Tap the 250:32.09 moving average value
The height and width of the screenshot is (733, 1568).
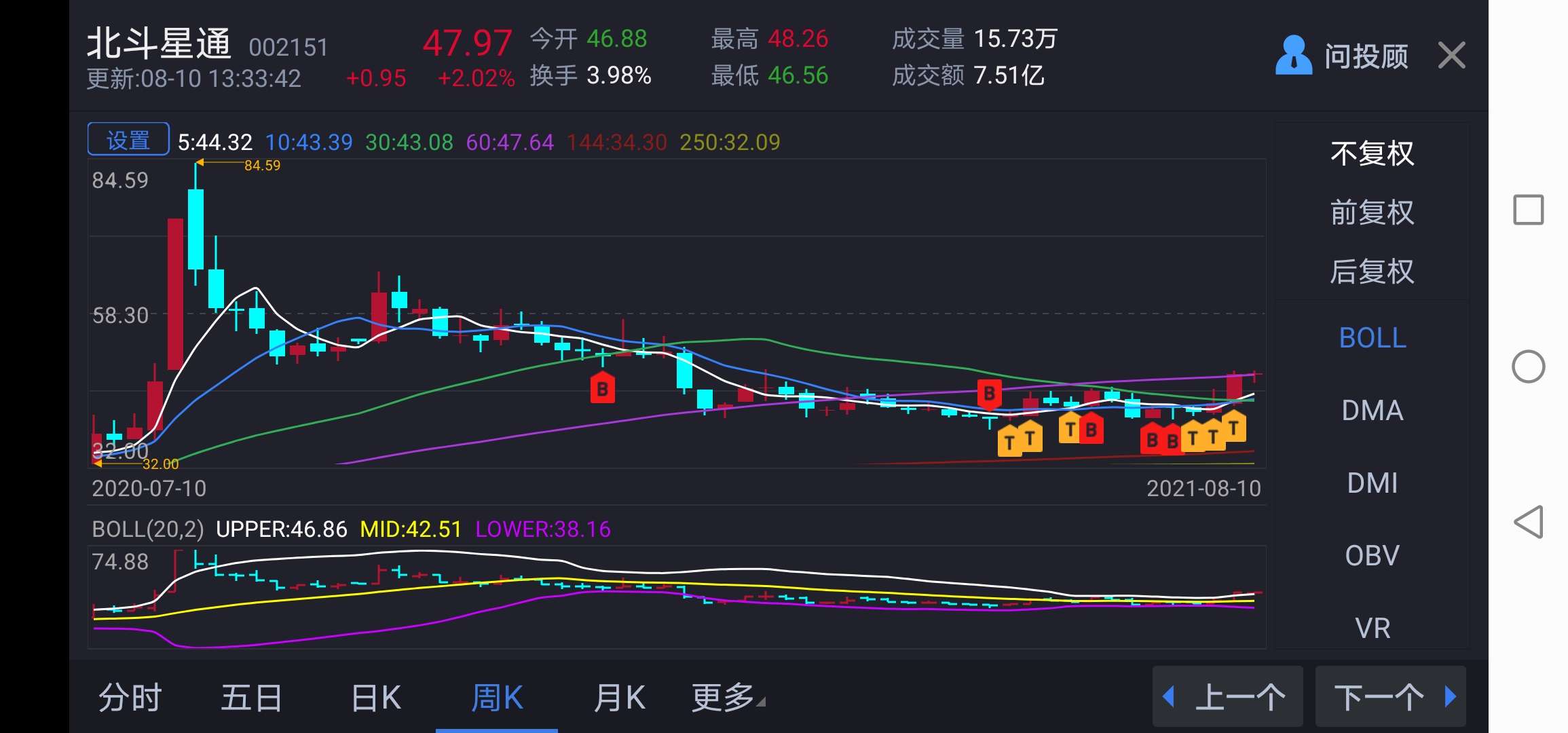(730, 143)
